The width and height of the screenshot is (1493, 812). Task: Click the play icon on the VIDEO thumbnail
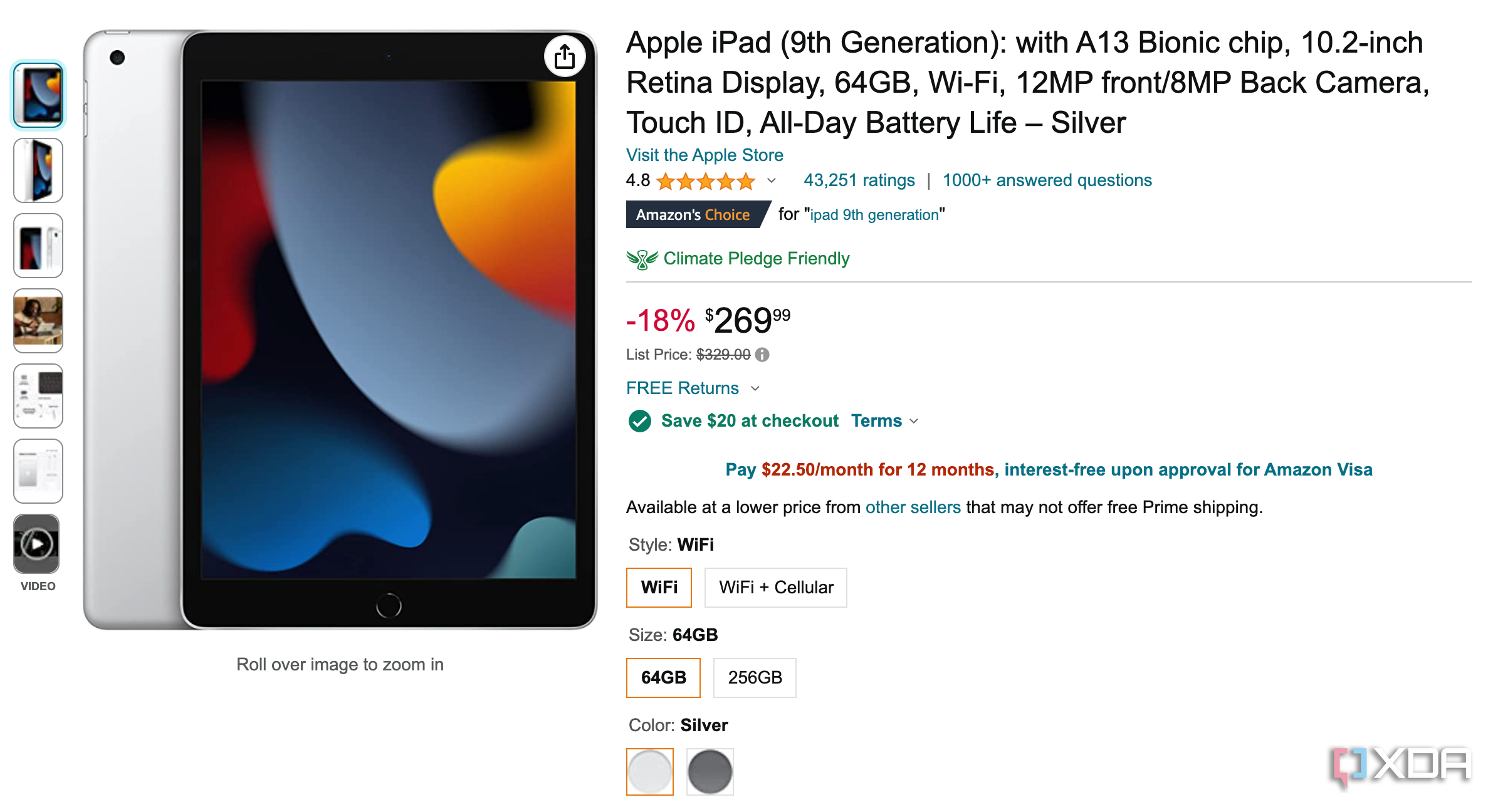click(x=37, y=544)
